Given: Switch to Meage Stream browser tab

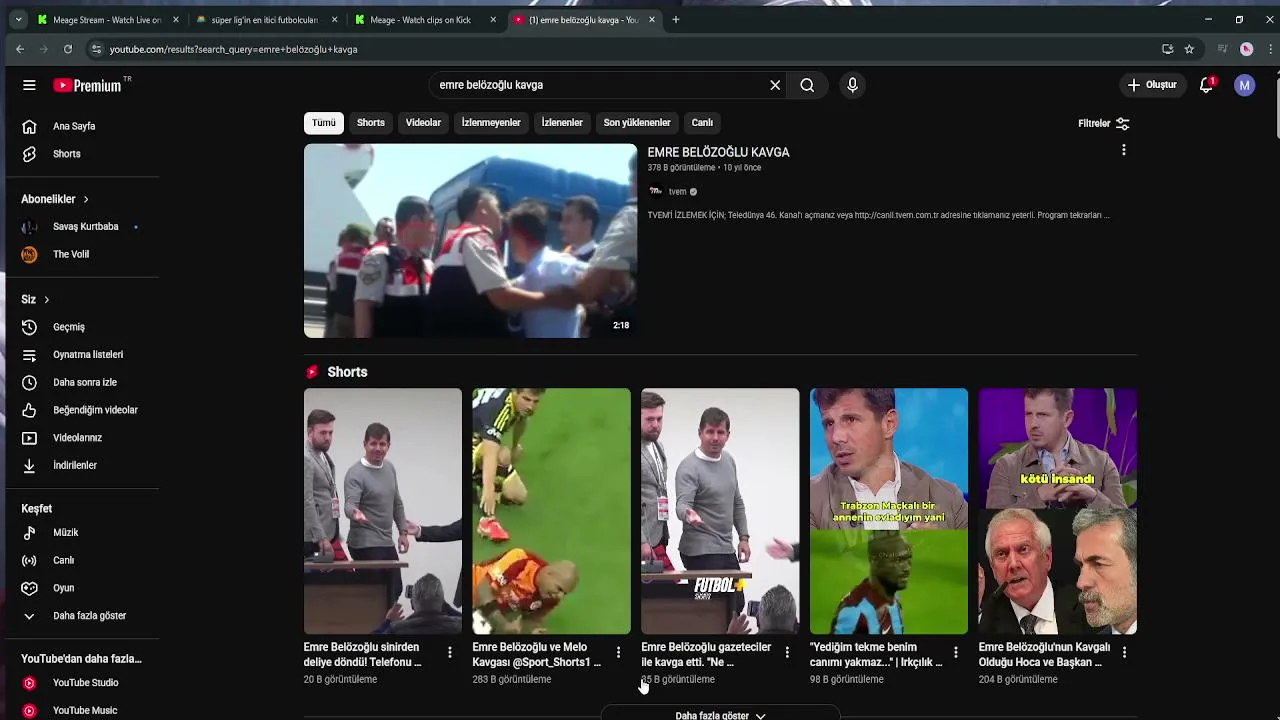Looking at the screenshot, I should 107,20.
